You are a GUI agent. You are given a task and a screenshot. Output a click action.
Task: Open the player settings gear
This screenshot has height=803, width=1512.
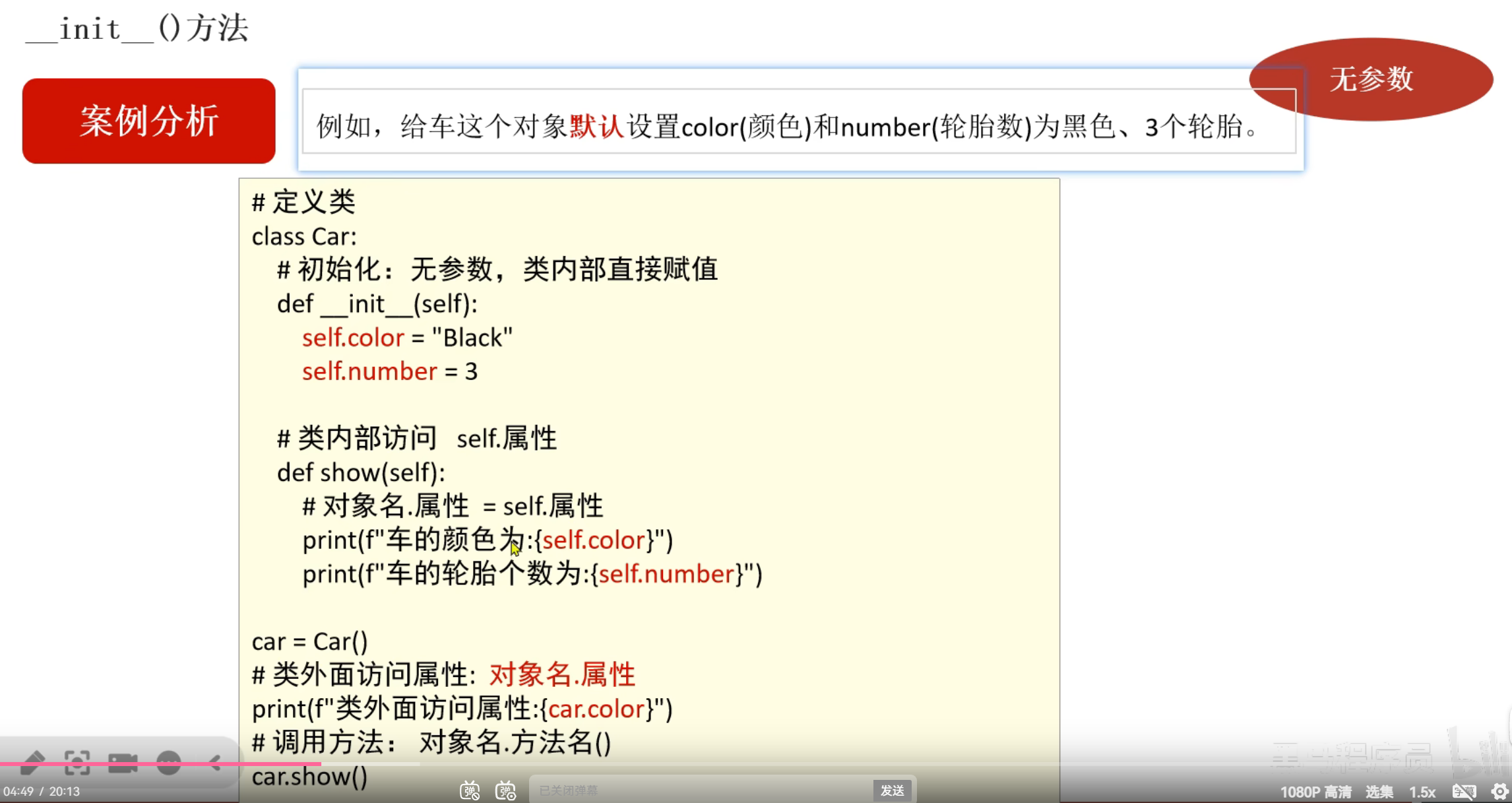pyautogui.click(x=1499, y=791)
